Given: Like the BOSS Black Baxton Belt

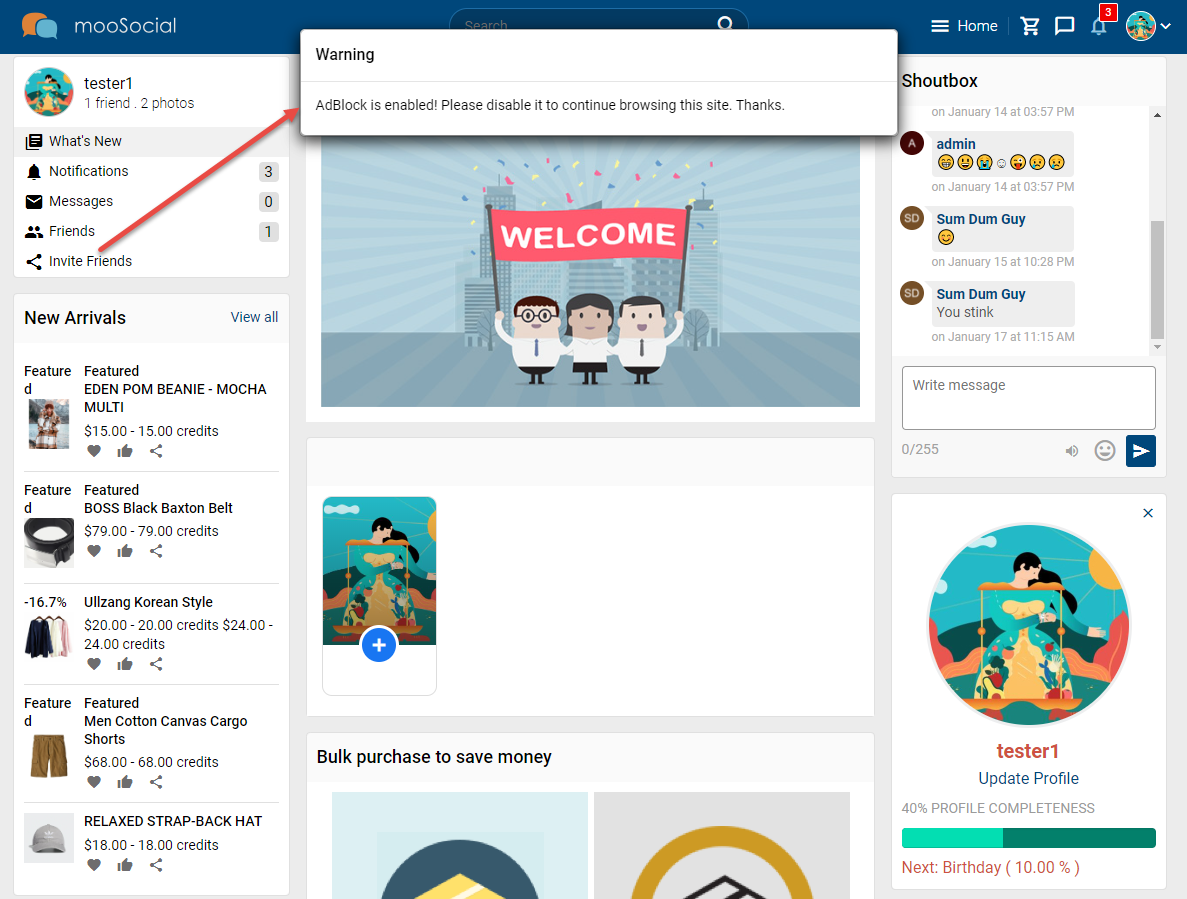Looking at the screenshot, I should [x=125, y=552].
